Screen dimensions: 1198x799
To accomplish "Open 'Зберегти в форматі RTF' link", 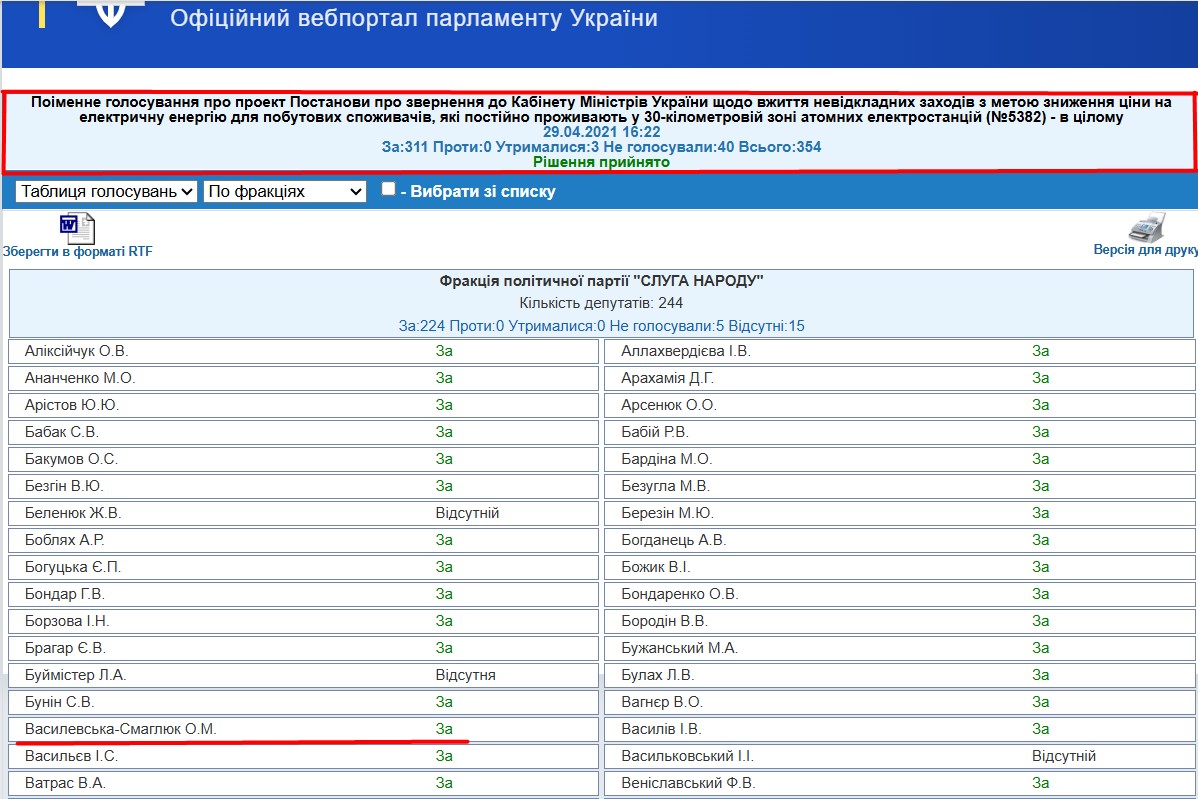I will [x=77, y=251].
